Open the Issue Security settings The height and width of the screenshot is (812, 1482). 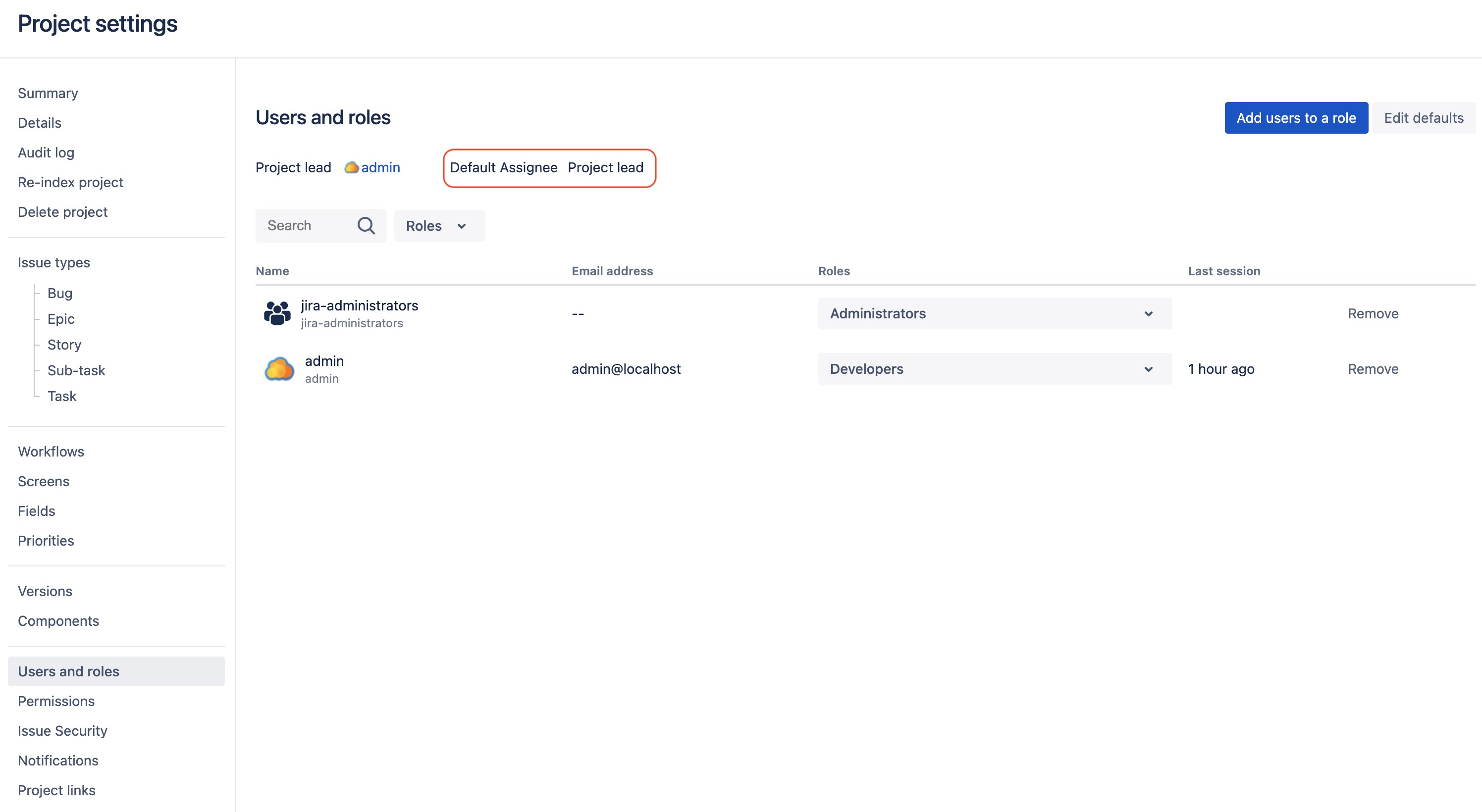[63, 731]
